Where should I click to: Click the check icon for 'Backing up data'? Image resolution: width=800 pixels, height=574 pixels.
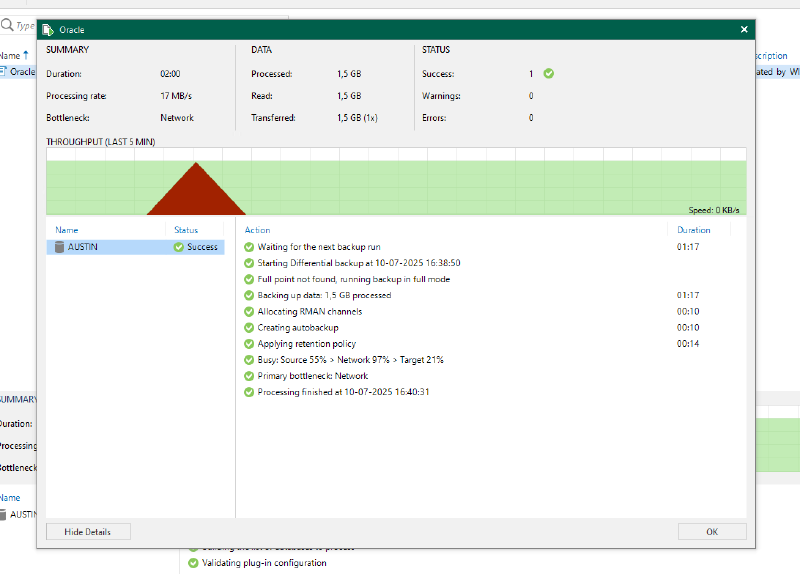click(x=249, y=295)
